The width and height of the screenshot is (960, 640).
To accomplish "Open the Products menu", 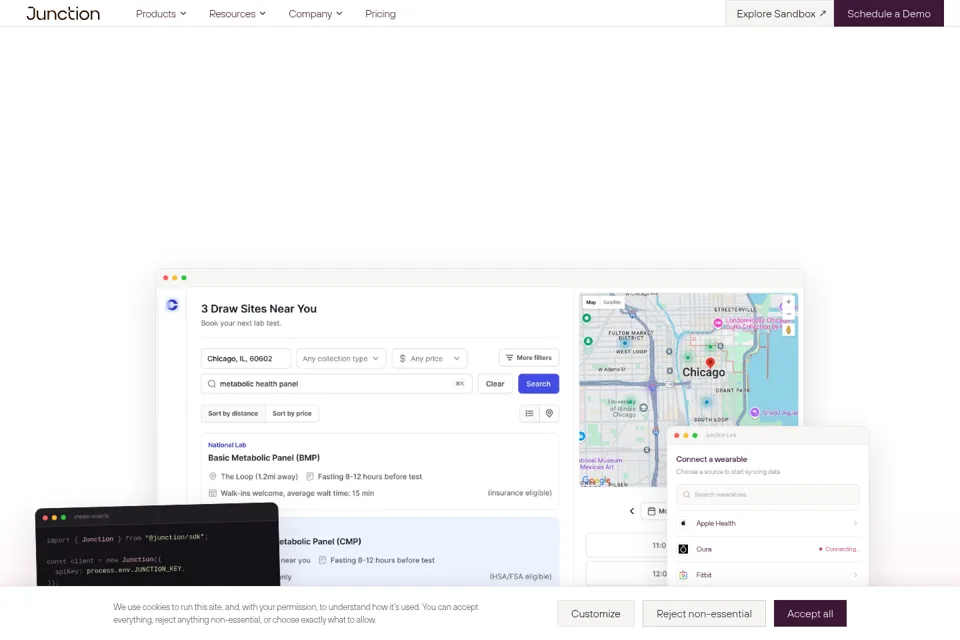I will (161, 13).
